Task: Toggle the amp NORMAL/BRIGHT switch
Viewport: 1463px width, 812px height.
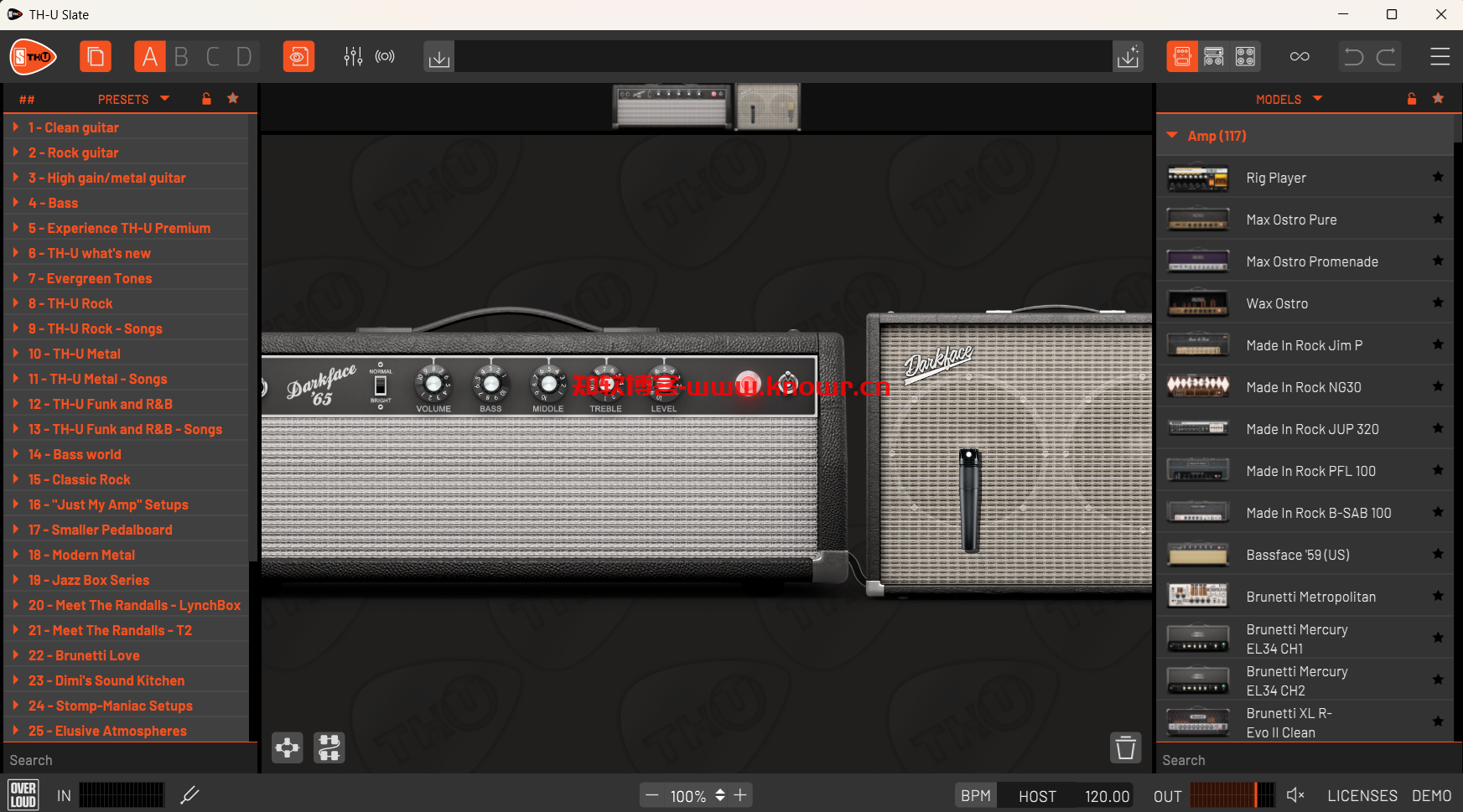Action: (381, 385)
